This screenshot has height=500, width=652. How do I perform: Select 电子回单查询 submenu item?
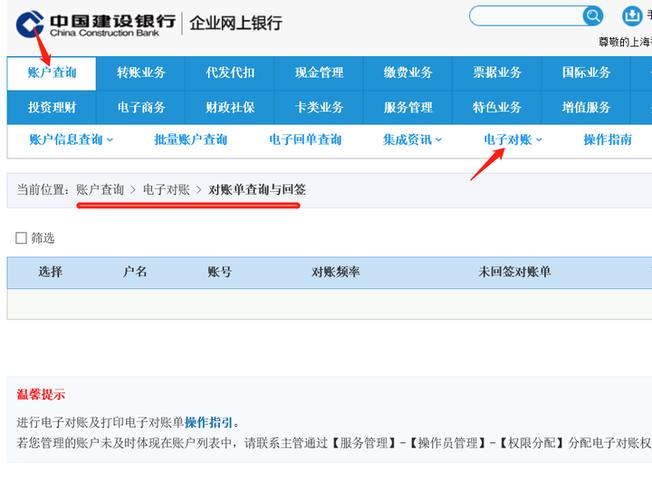coord(305,139)
